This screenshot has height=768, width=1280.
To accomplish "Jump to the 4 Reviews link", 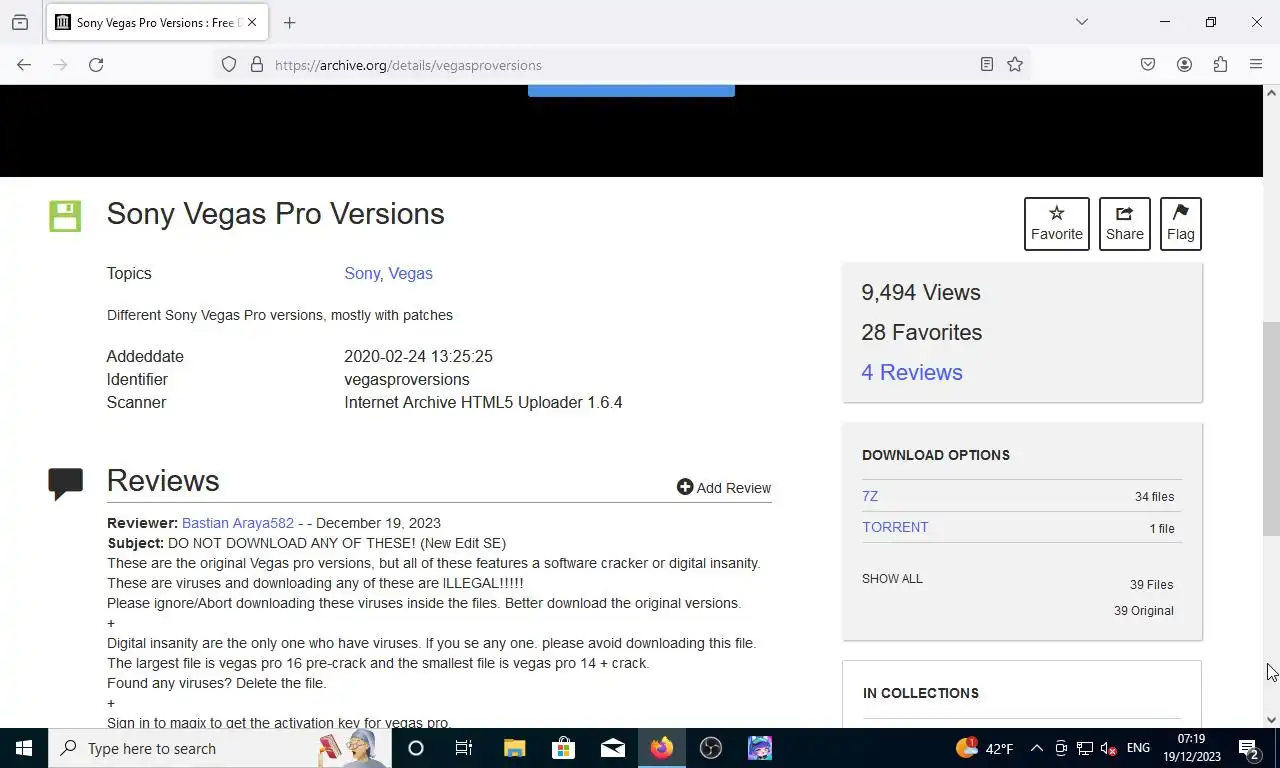I will [912, 372].
